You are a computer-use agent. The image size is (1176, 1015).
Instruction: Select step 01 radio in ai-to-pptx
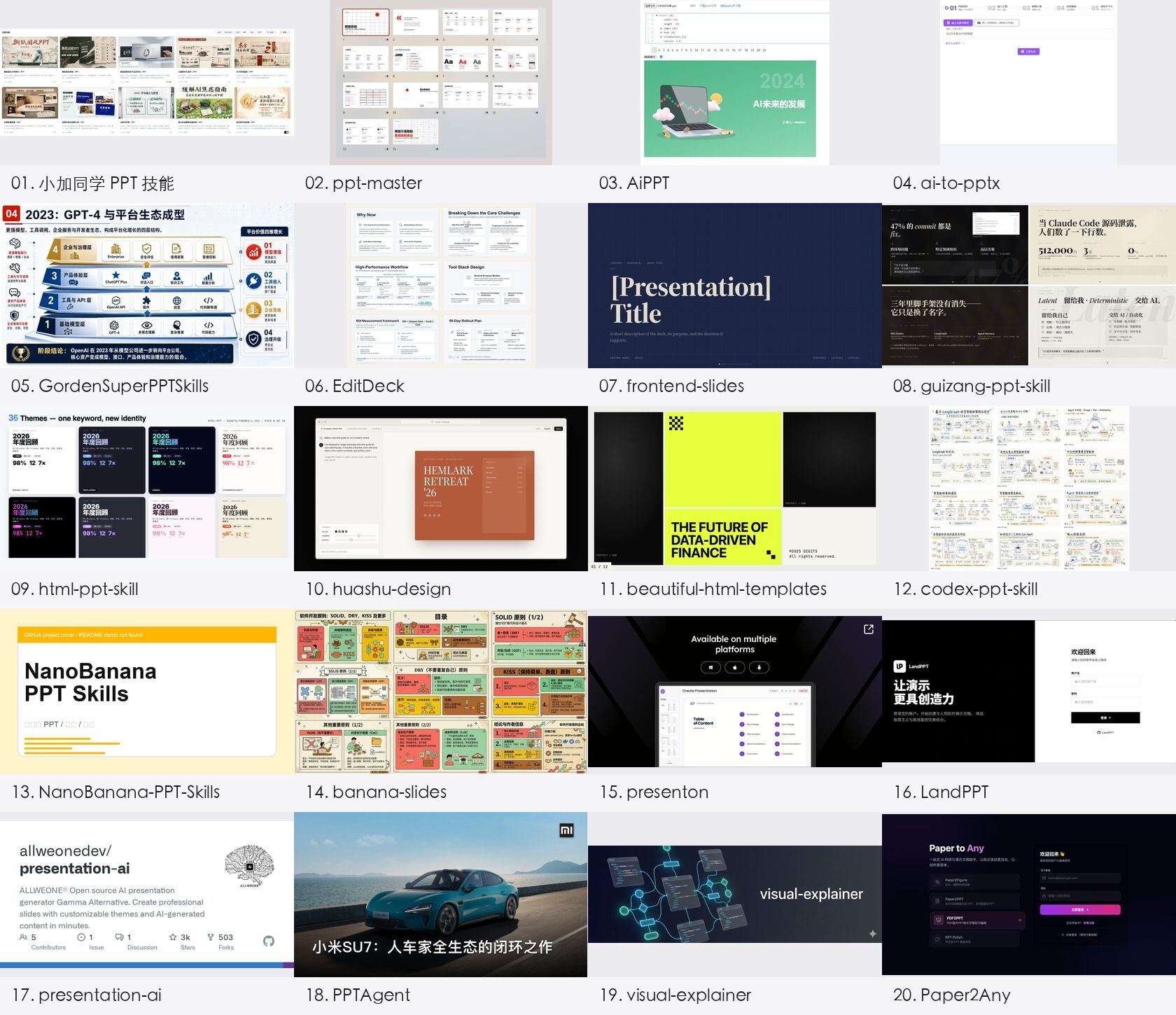coord(946,8)
